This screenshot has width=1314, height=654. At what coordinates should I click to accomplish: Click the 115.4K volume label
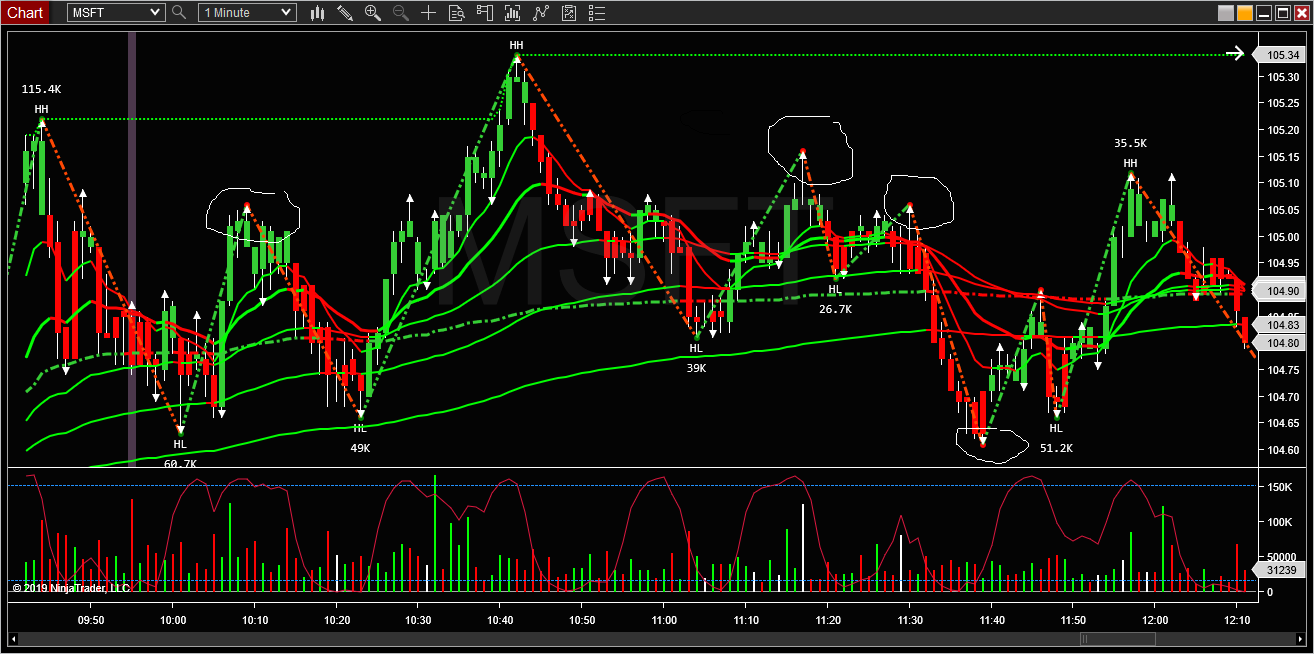41,89
